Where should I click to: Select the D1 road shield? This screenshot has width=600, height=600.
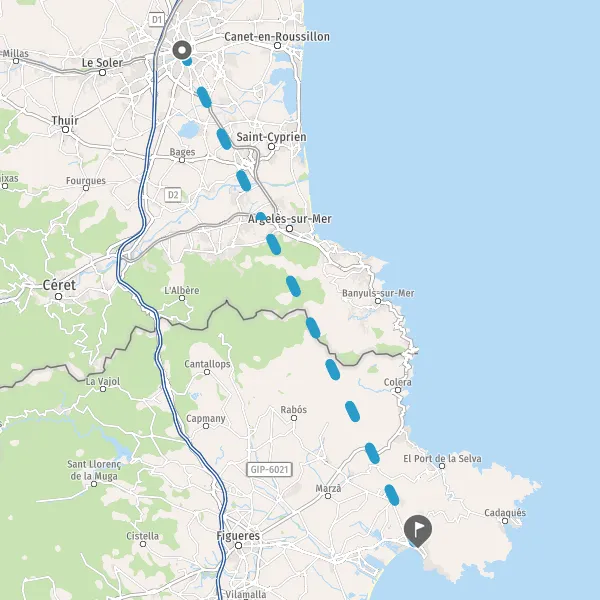pyautogui.click(x=157, y=20)
